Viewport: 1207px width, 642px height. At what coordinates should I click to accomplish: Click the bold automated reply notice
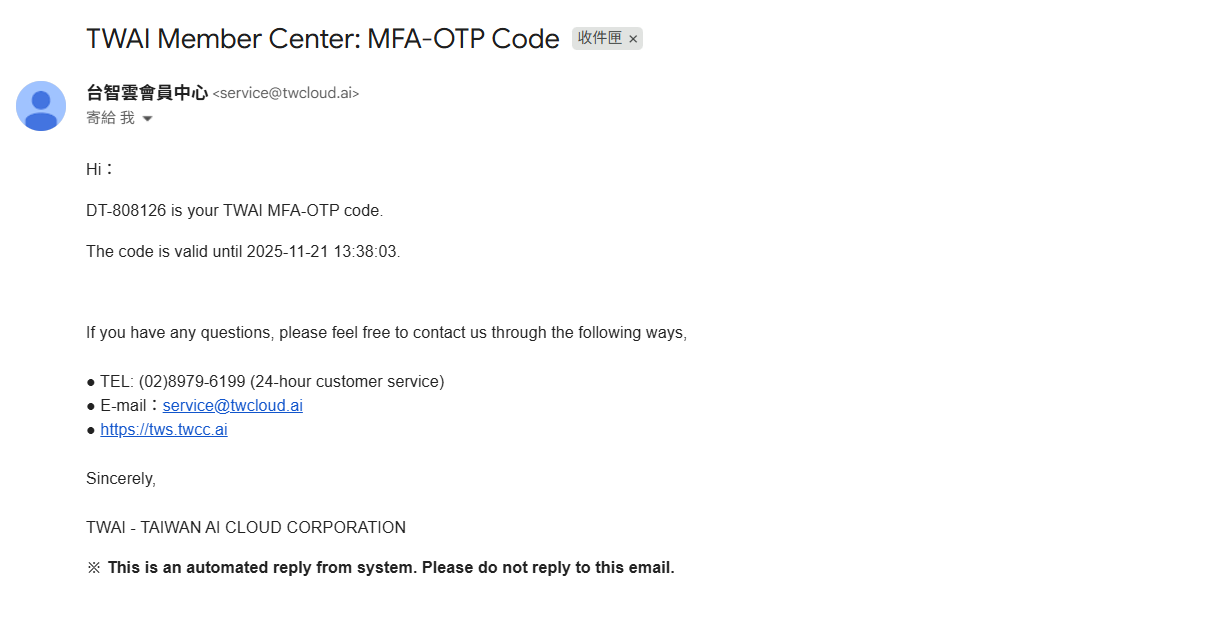390,568
